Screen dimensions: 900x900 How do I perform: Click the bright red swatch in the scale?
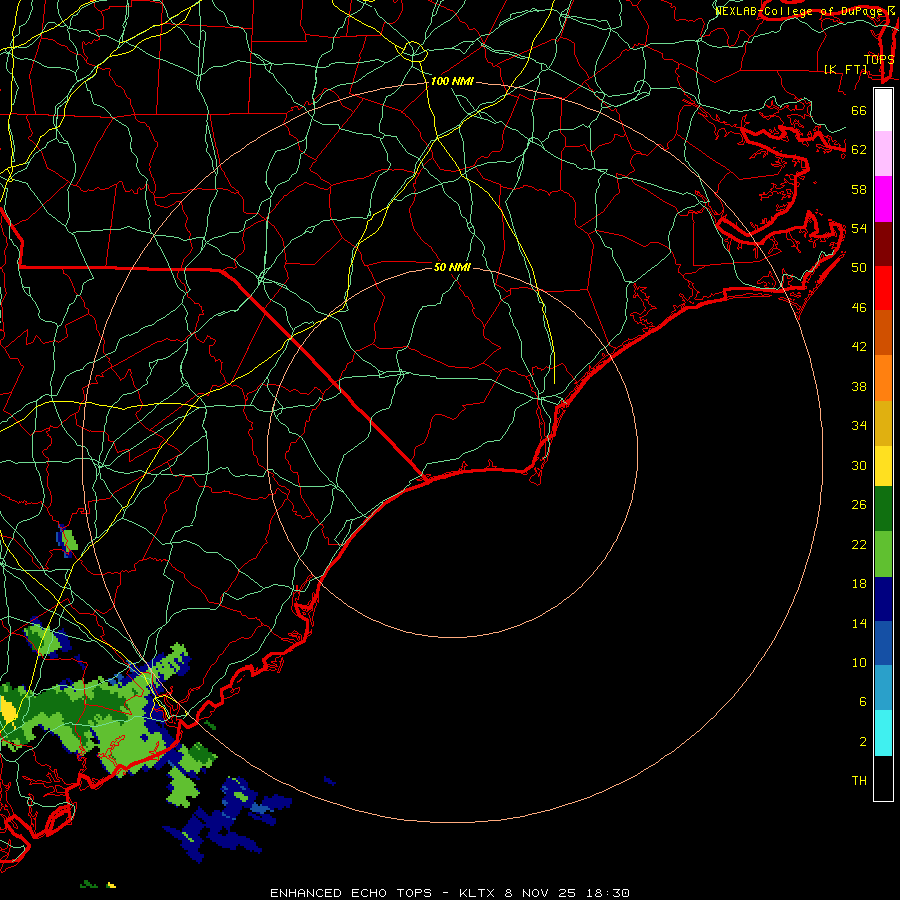883,288
